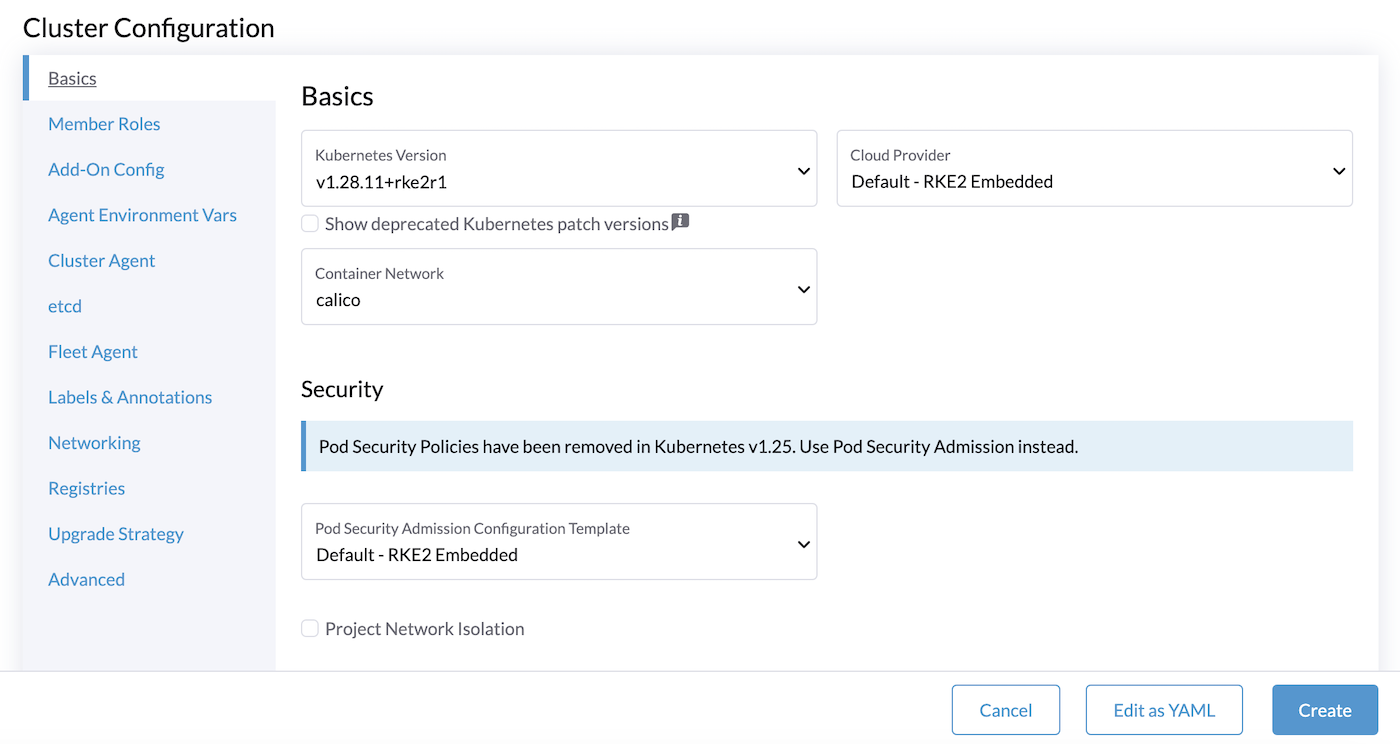1400x744 pixels.
Task: View the Upgrade Strategy options
Action: (115, 533)
